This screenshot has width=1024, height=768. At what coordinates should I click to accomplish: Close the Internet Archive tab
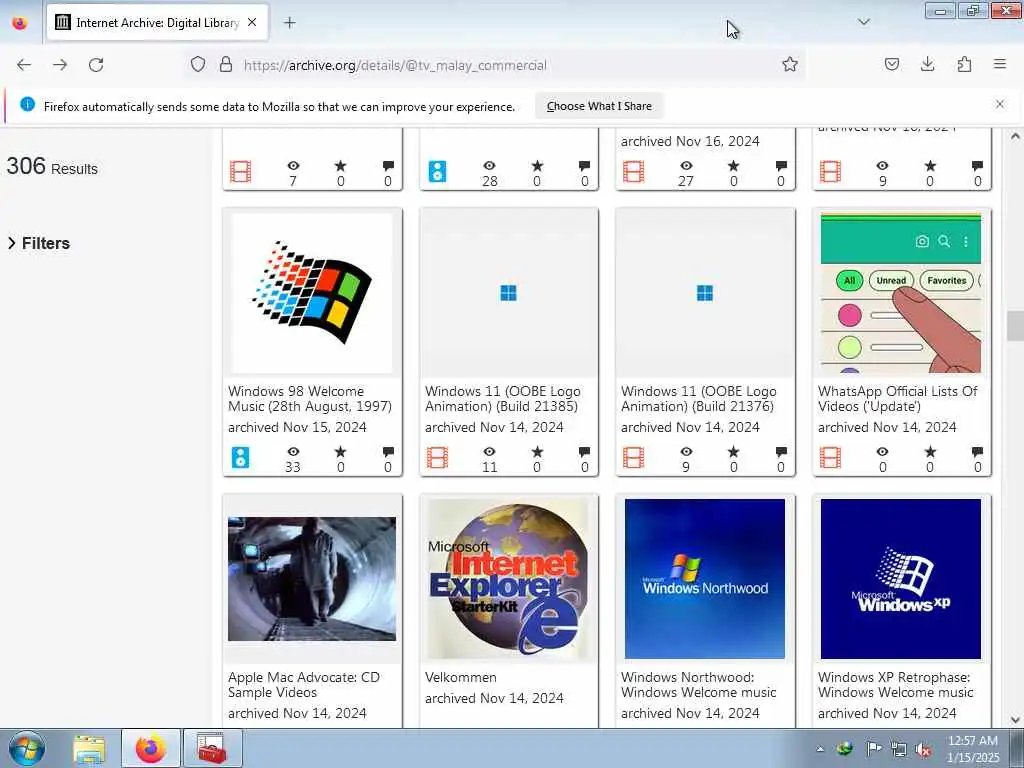click(x=252, y=23)
